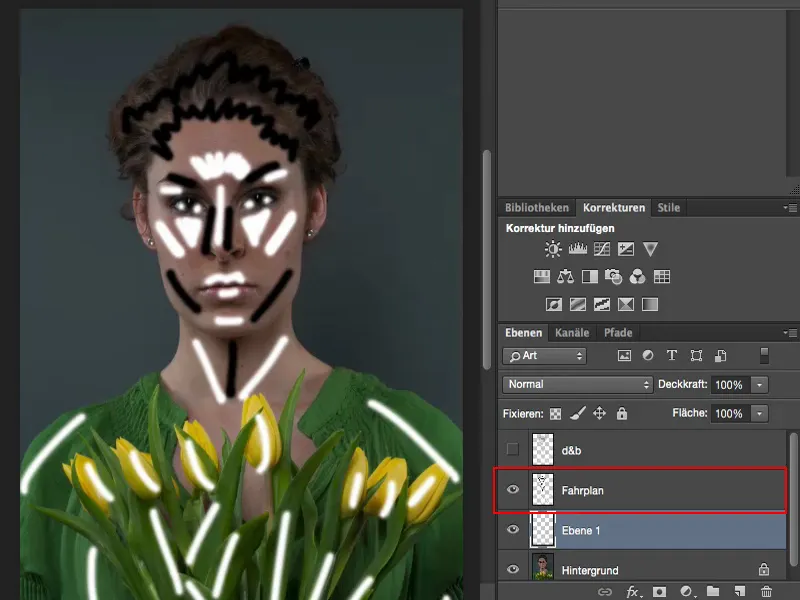Add an Invert adjustment layer
800x600 pixels.
554,305
